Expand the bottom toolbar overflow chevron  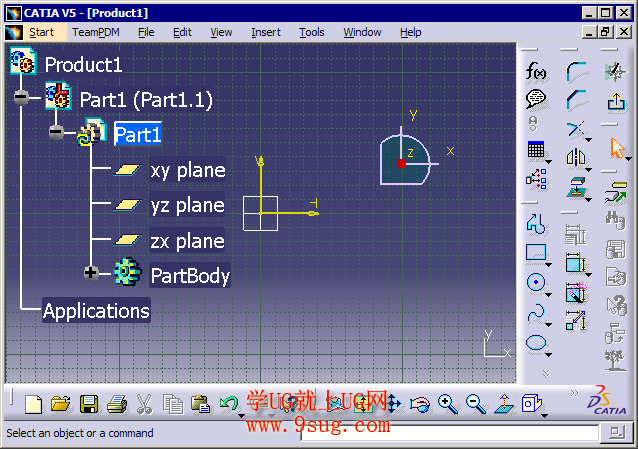pos(574,393)
